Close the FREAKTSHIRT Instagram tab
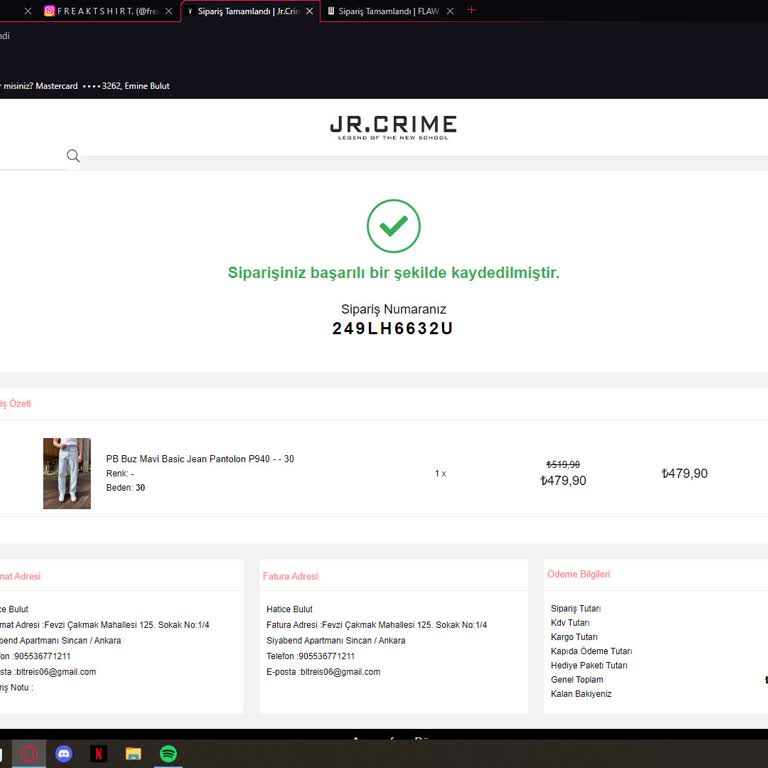This screenshot has height=768, width=768. 168,11
